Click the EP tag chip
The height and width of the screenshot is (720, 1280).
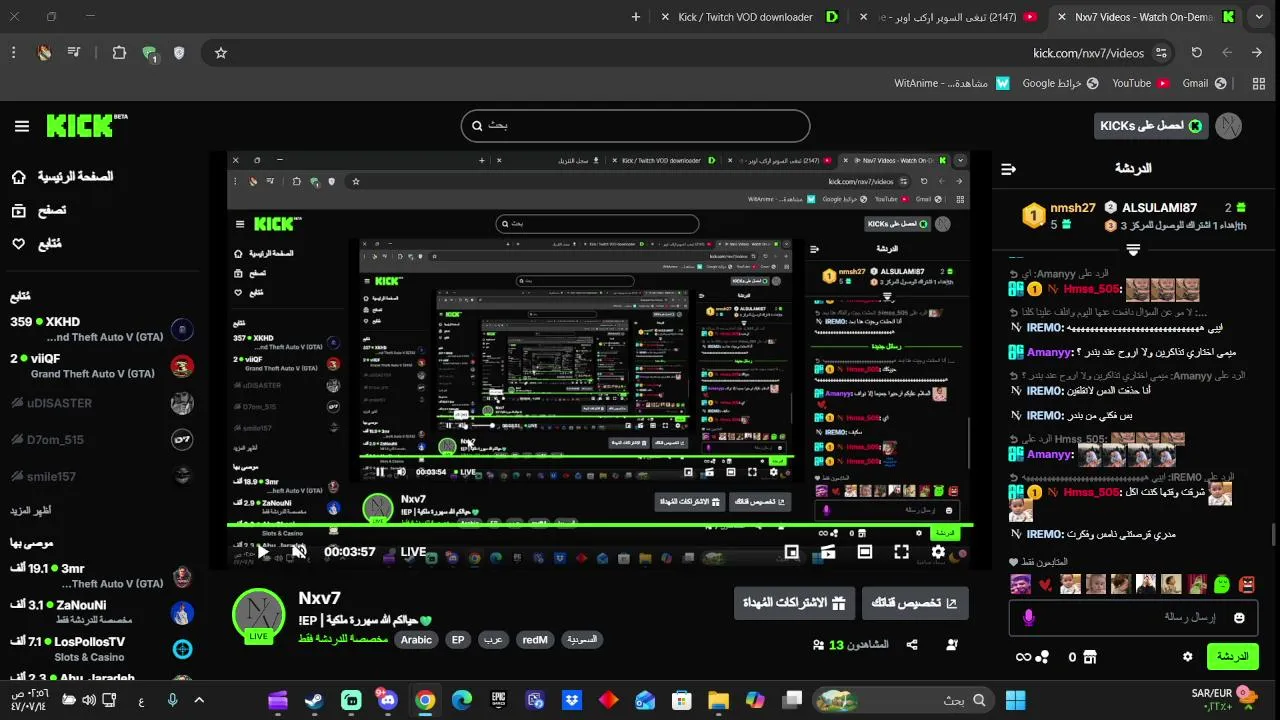458,640
